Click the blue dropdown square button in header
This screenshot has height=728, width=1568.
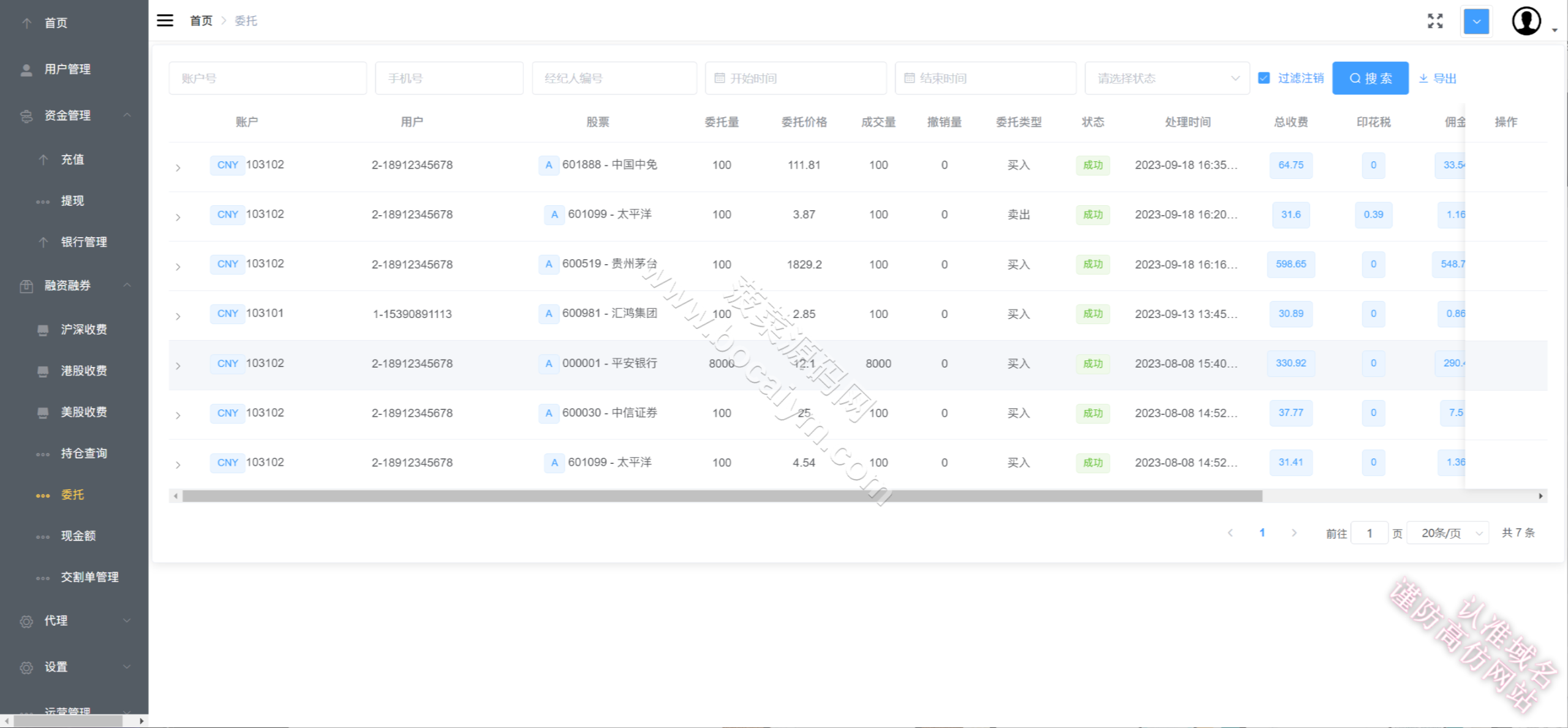(1476, 21)
